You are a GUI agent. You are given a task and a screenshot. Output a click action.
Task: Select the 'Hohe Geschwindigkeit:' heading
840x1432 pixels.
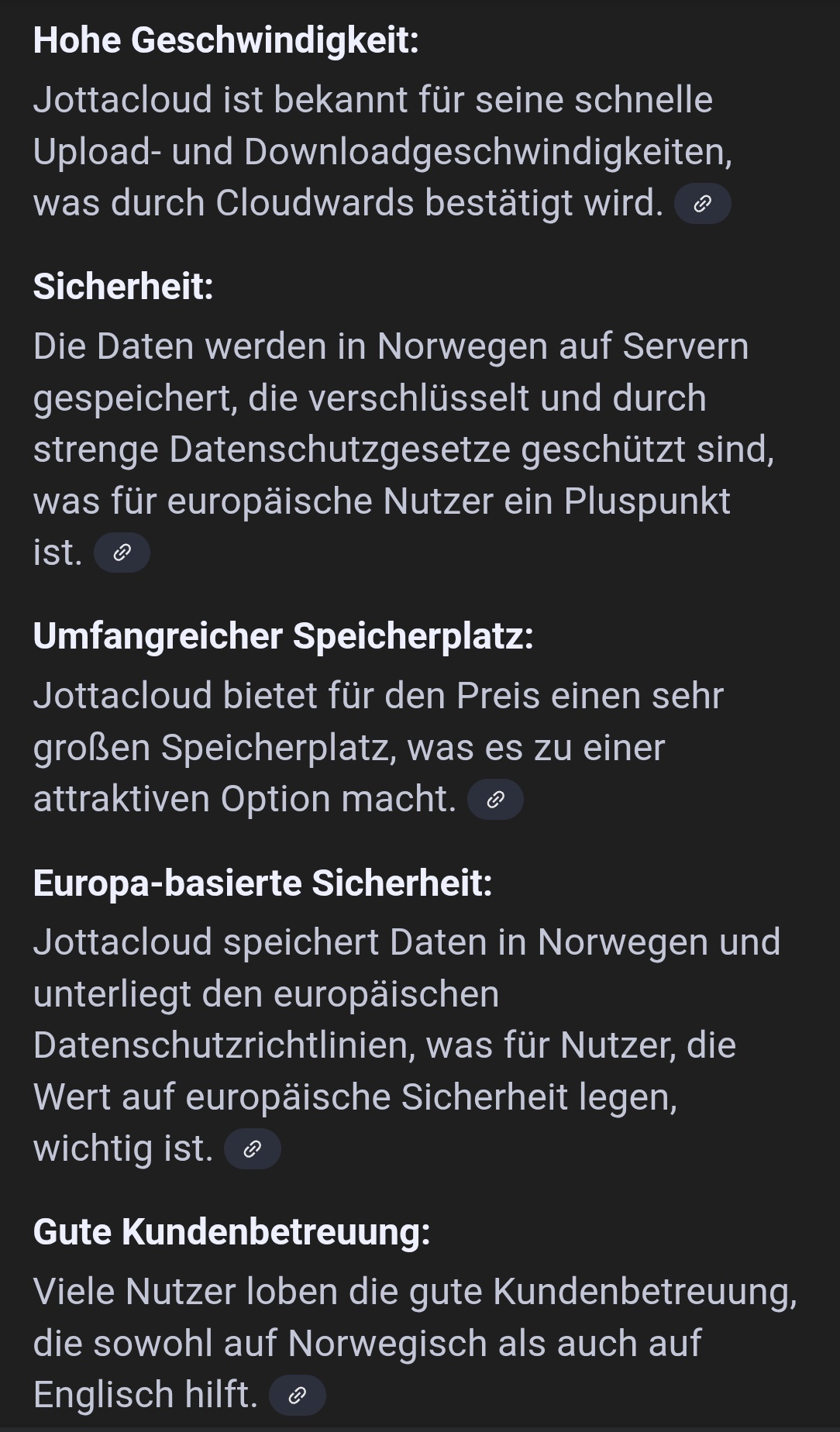pyautogui.click(x=225, y=40)
